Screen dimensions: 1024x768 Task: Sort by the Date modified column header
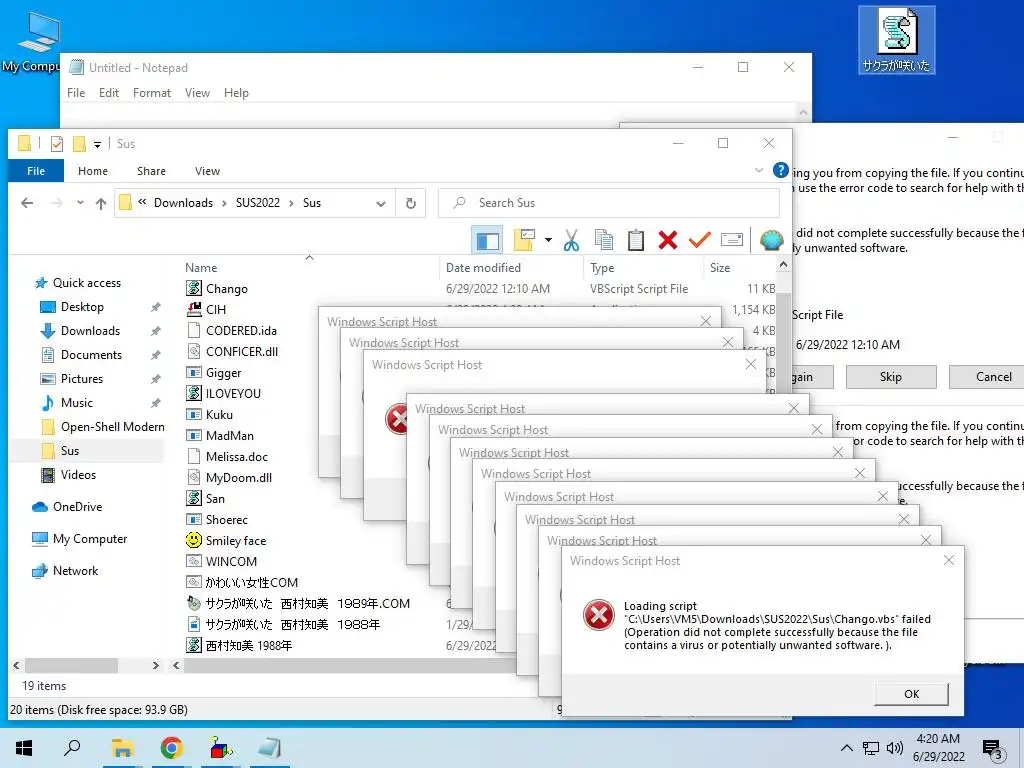tap(483, 268)
